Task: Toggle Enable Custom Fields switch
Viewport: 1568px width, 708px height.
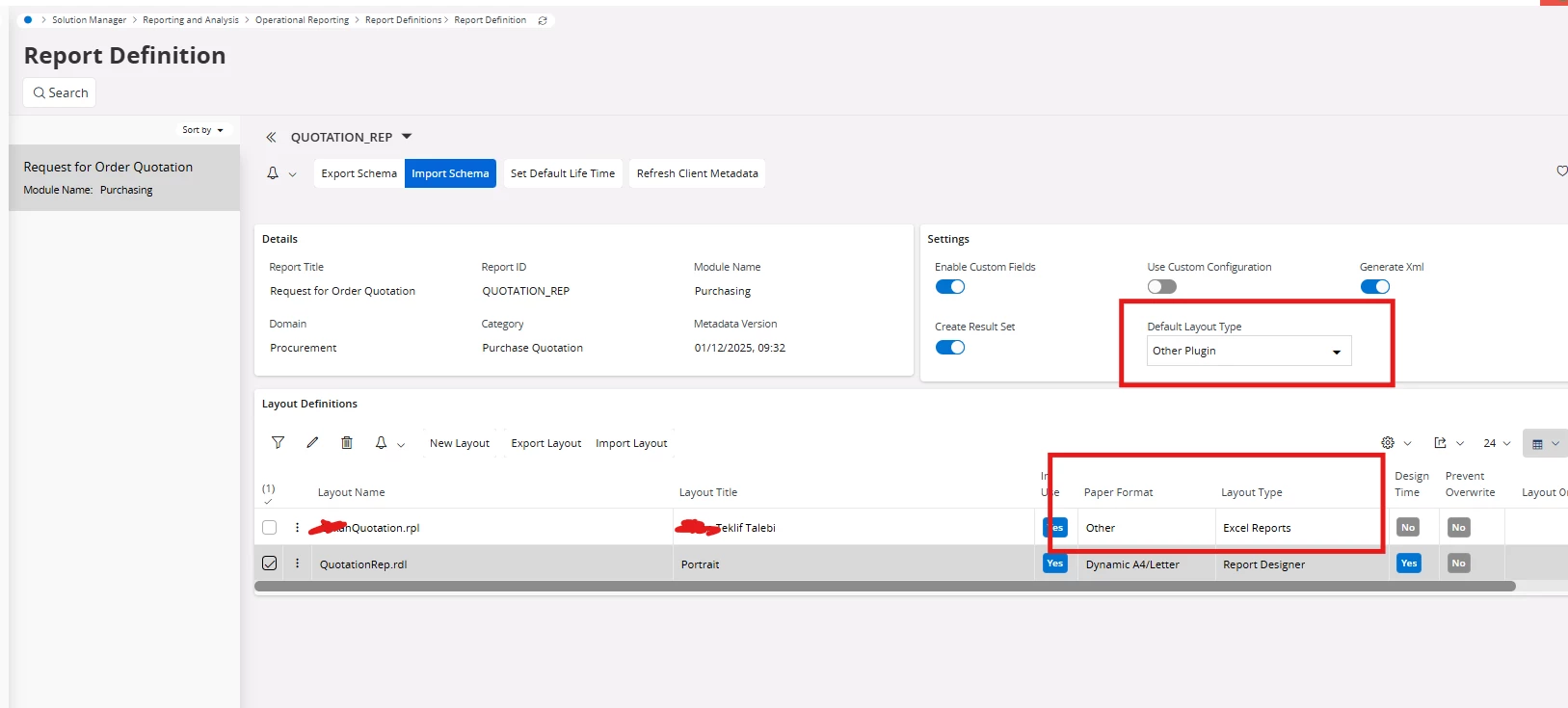Action: [950, 287]
